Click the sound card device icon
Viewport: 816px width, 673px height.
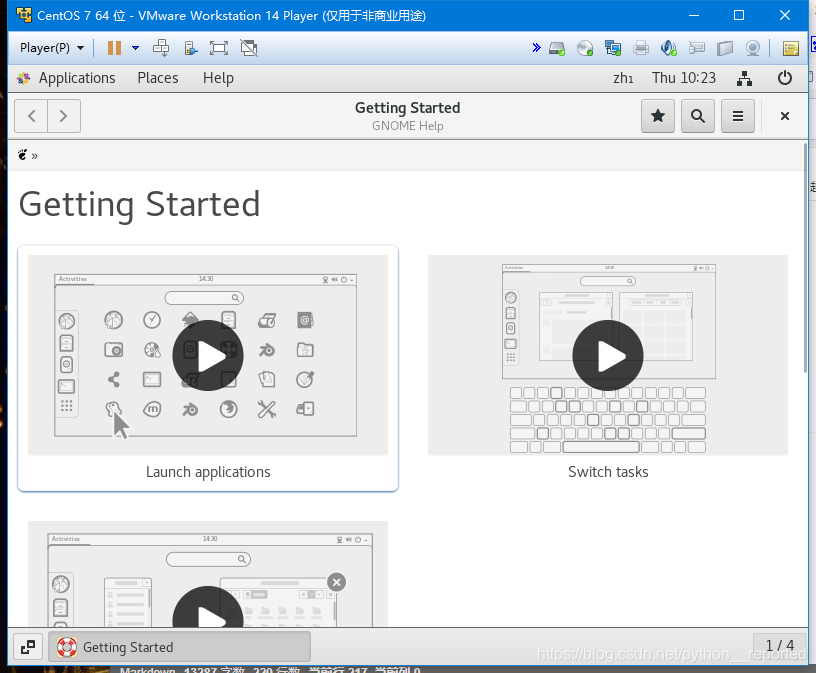click(x=668, y=48)
